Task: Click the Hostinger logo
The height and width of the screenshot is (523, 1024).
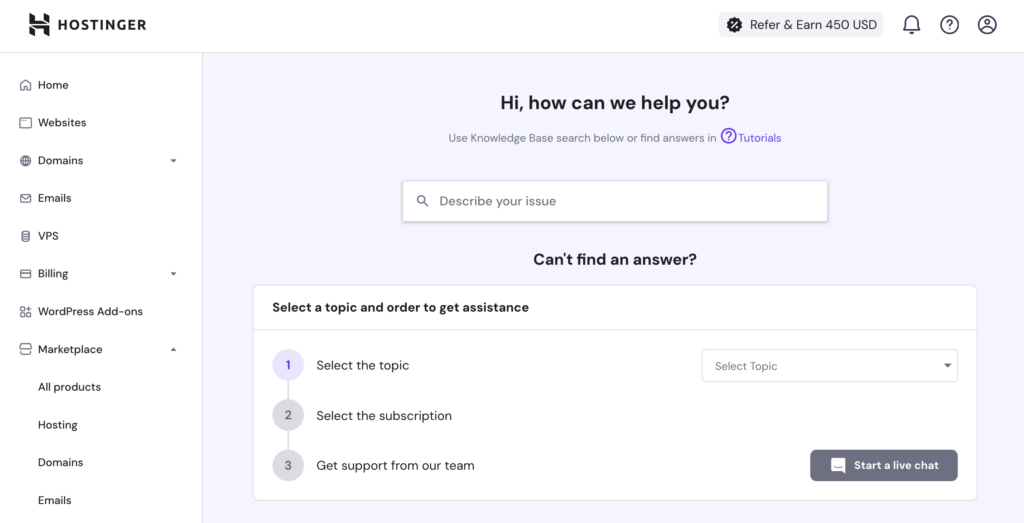Action: coord(87,25)
